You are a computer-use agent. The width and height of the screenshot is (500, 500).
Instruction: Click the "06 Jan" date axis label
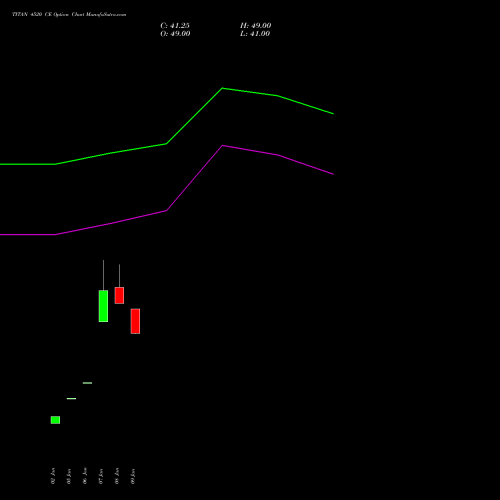click(85, 476)
